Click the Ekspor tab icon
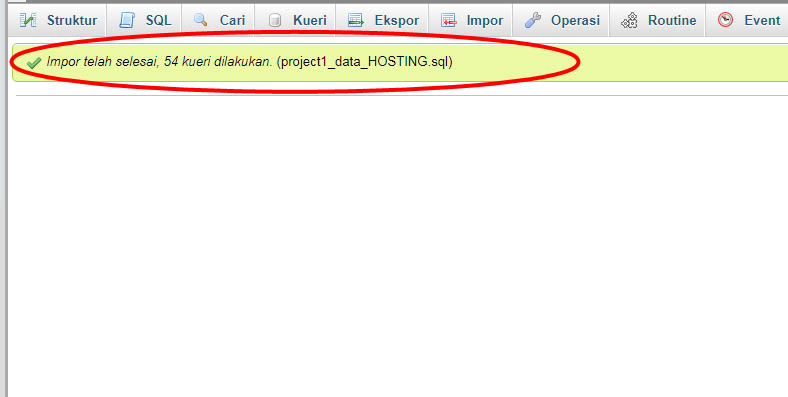This screenshot has height=397, width=788. (x=356, y=20)
